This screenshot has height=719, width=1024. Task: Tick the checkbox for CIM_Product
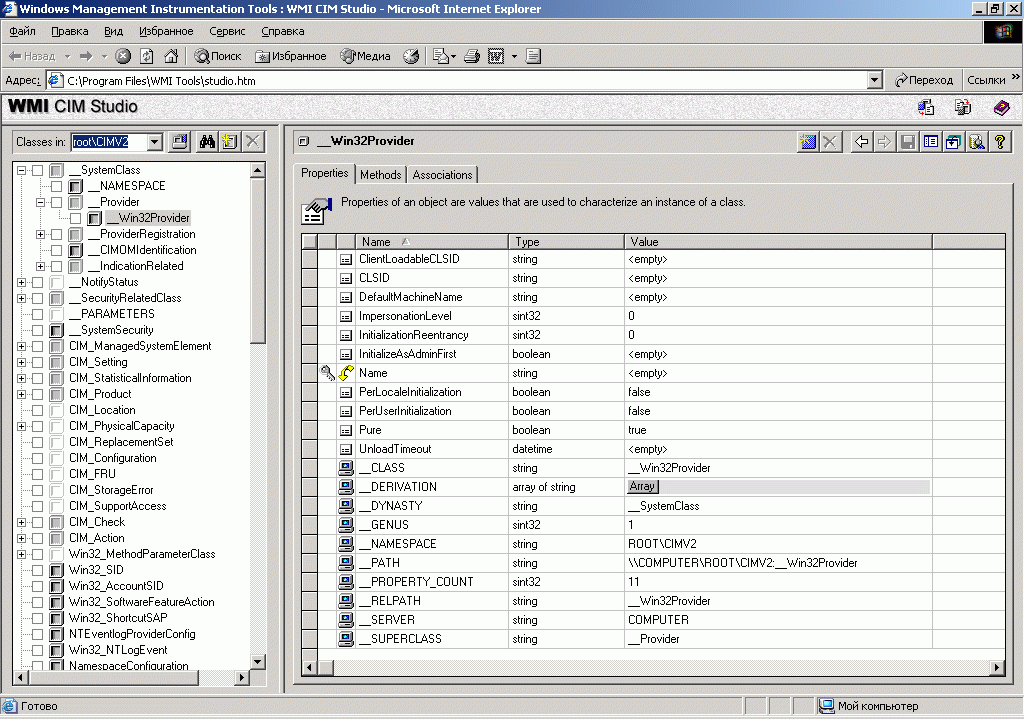38,394
